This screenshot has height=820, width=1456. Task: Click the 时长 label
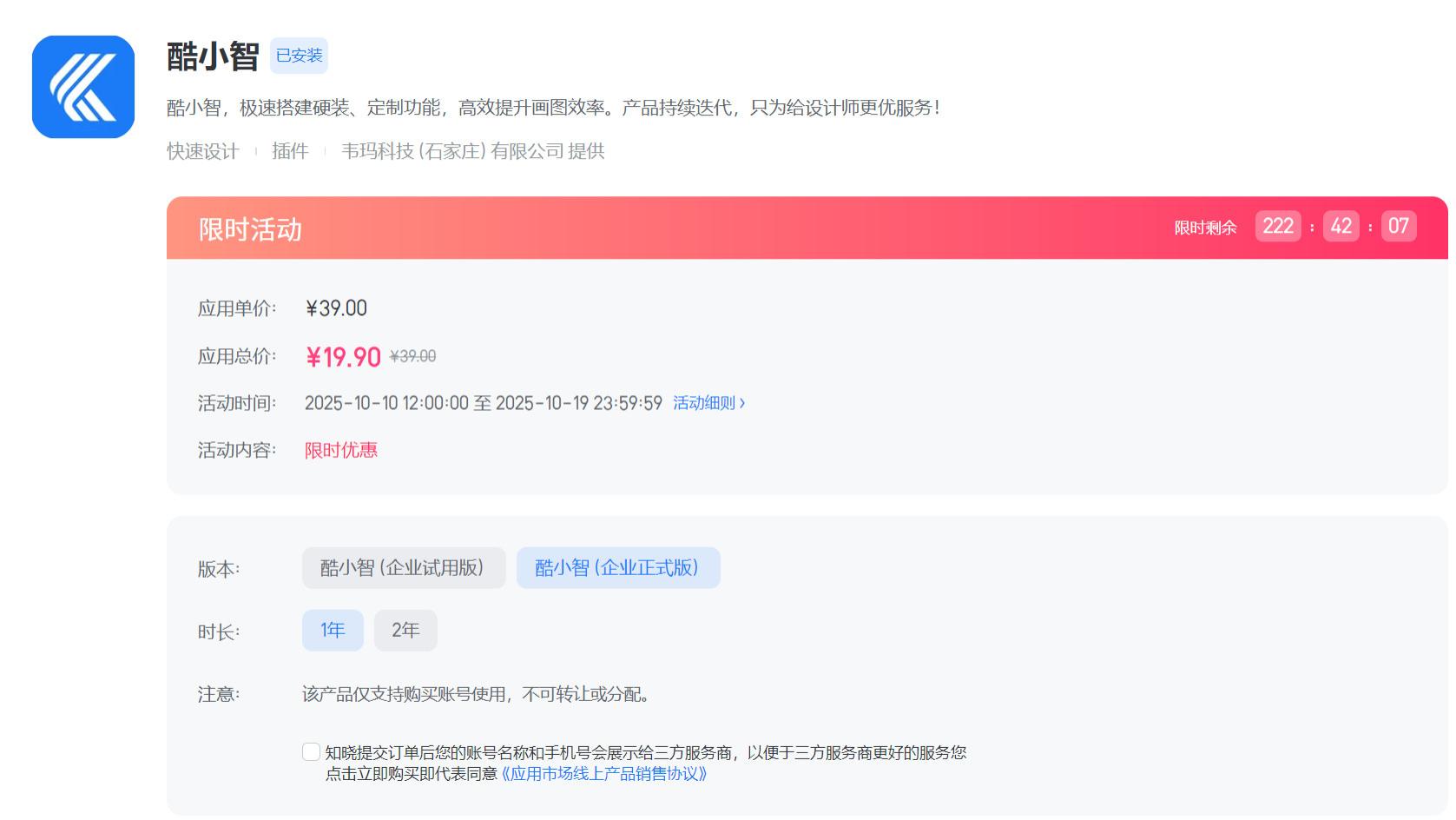[219, 632]
